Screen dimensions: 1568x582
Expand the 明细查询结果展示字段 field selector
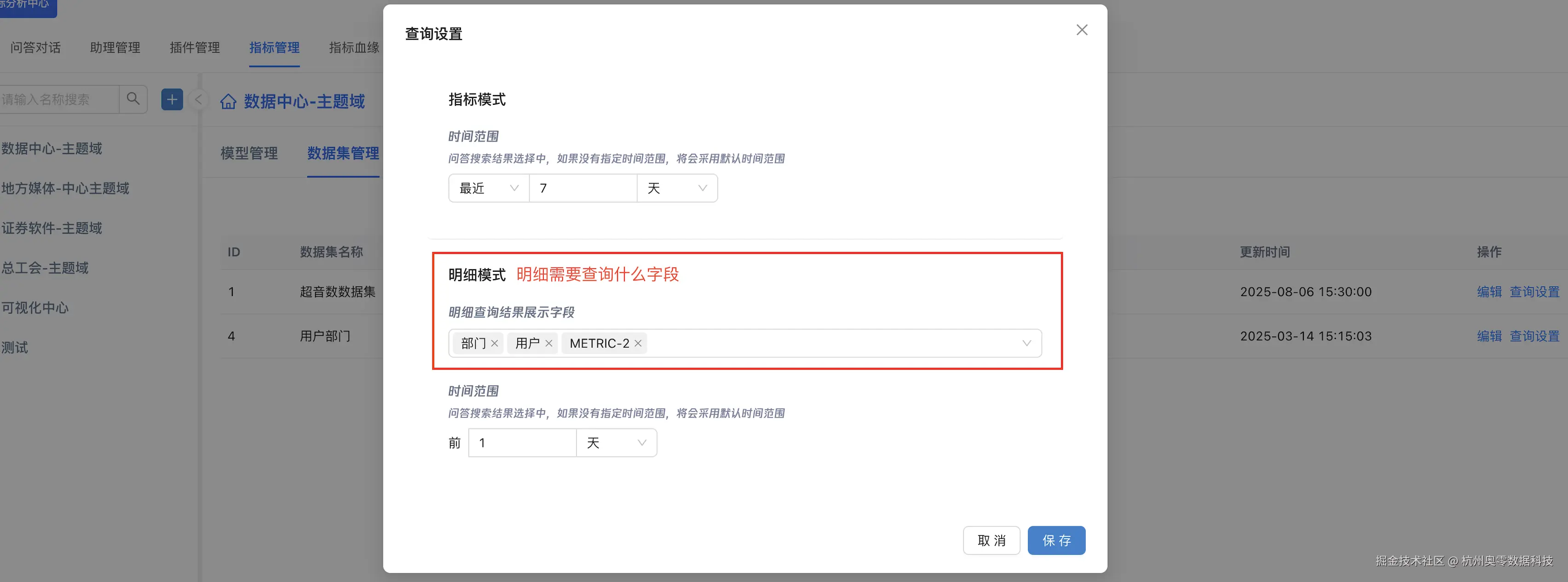coord(1027,343)
